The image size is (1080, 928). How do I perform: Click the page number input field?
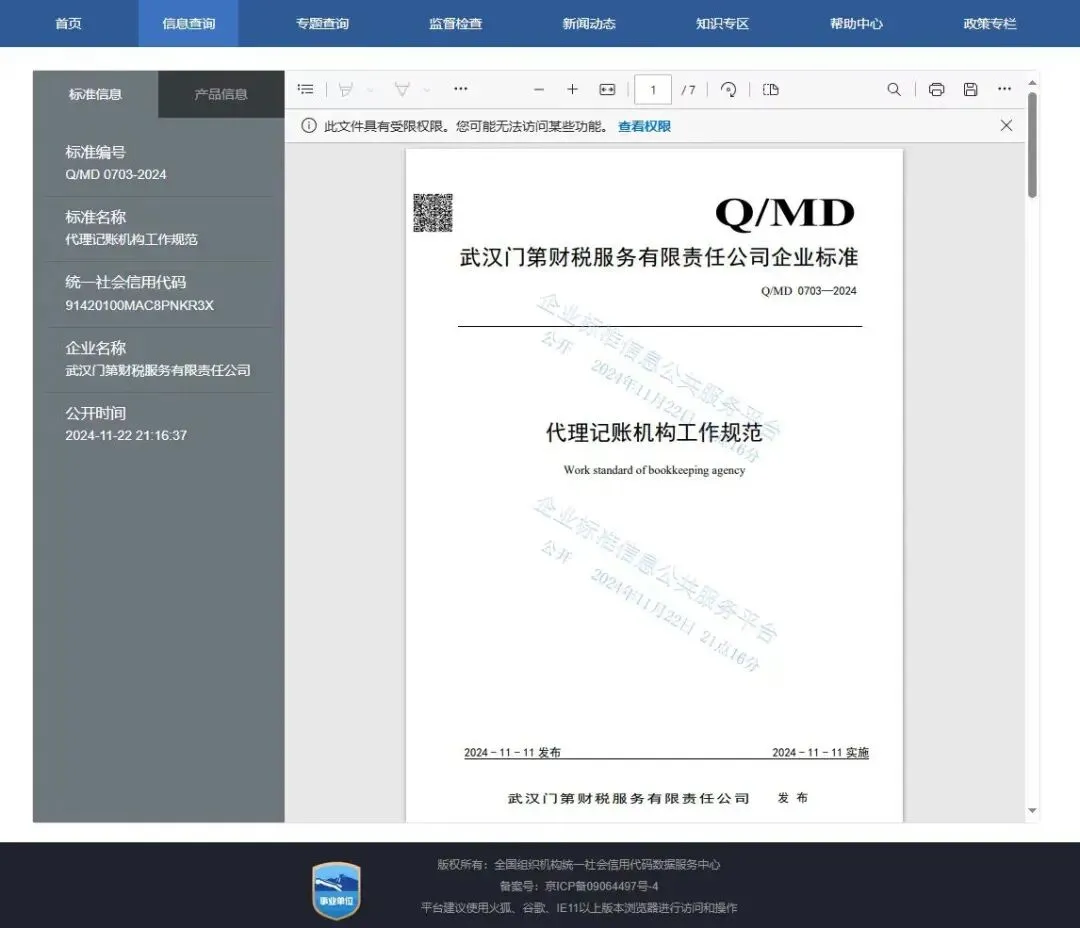[x=652, y=90]
